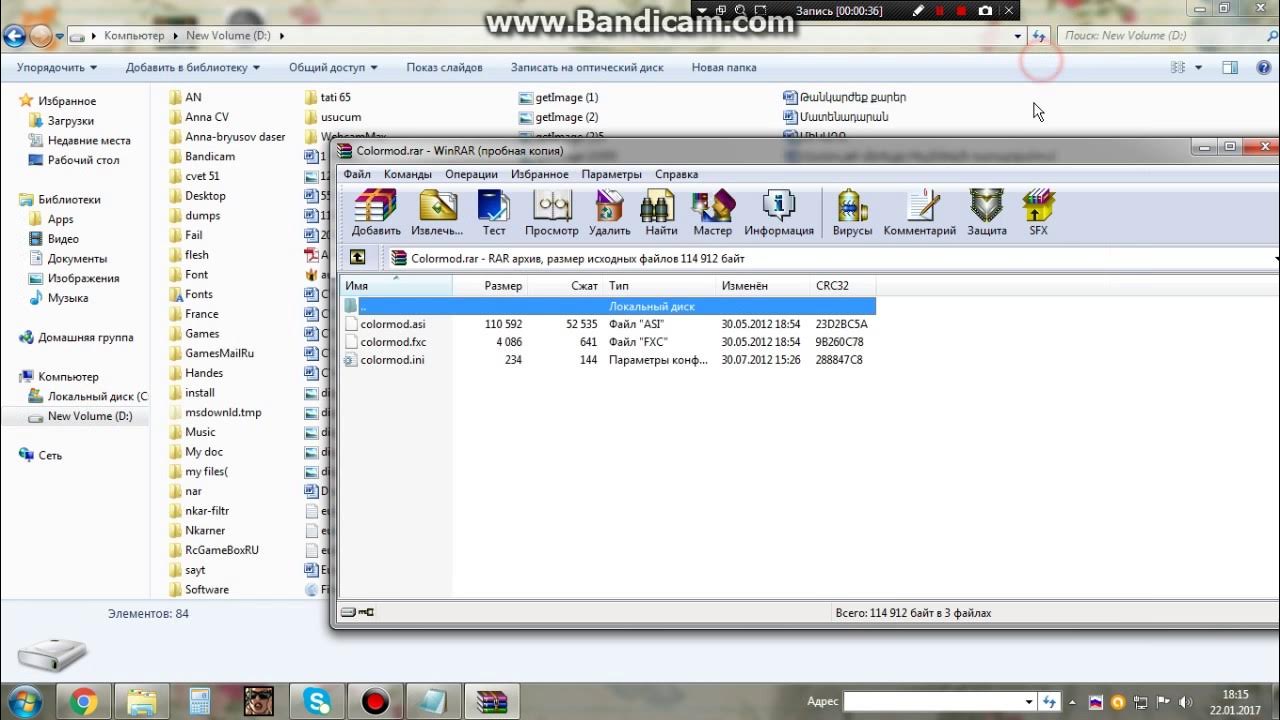Viewport: 1280px width, 720px height.
Task: Open Добавить в библиотеку dropdown in Explorer
Action: (193, 68)
